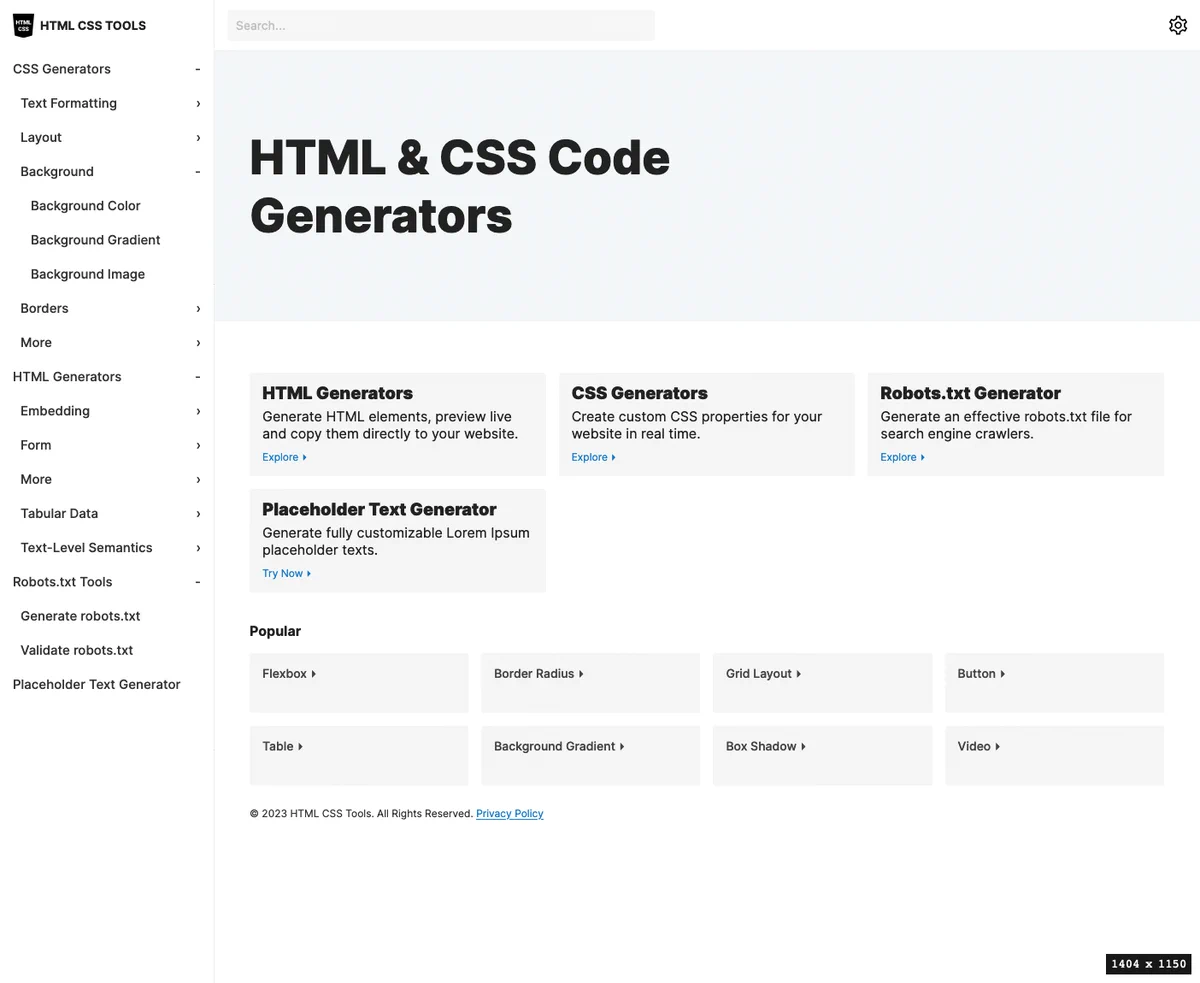Collapse the CSS Generators section

[198, 69]
